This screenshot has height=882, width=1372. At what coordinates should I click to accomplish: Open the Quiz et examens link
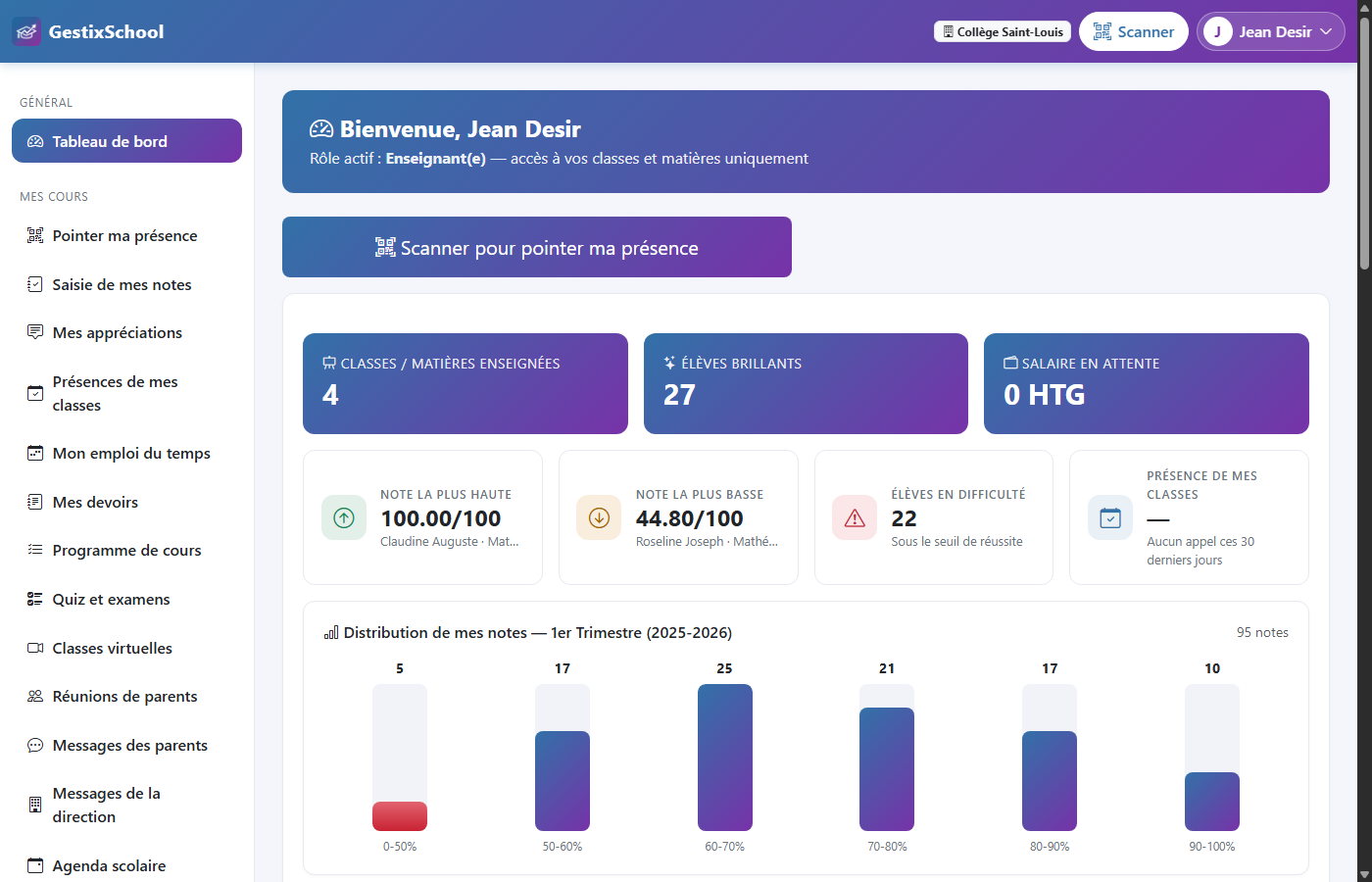126,599
